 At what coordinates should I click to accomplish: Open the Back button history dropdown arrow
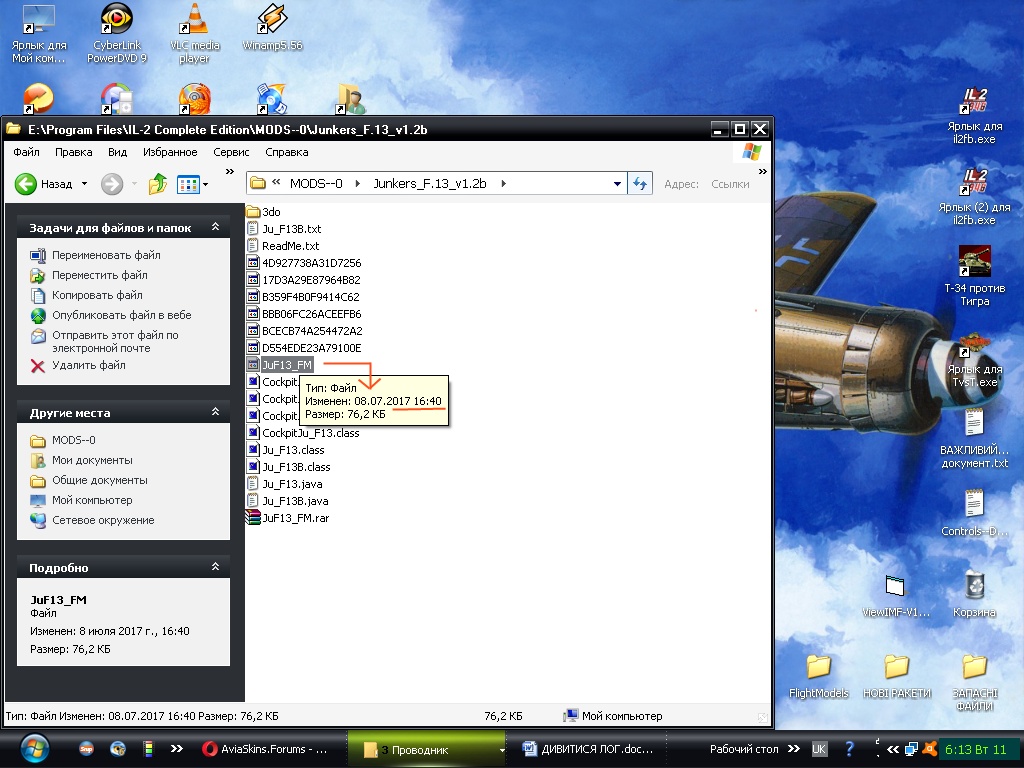(x=84, y=184)
